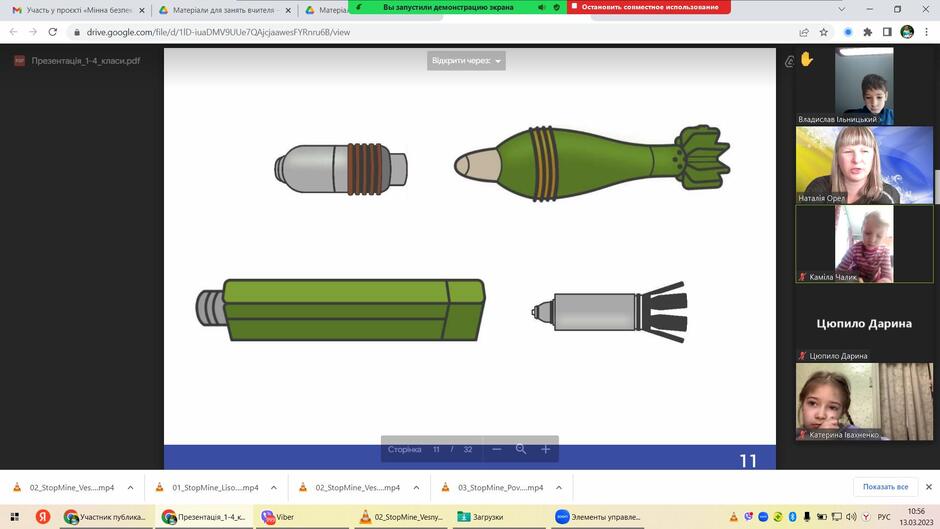The height and width of the screenshot is (529, 940).
Task: Reload the Google Drive page
Action: coord(53,32)
